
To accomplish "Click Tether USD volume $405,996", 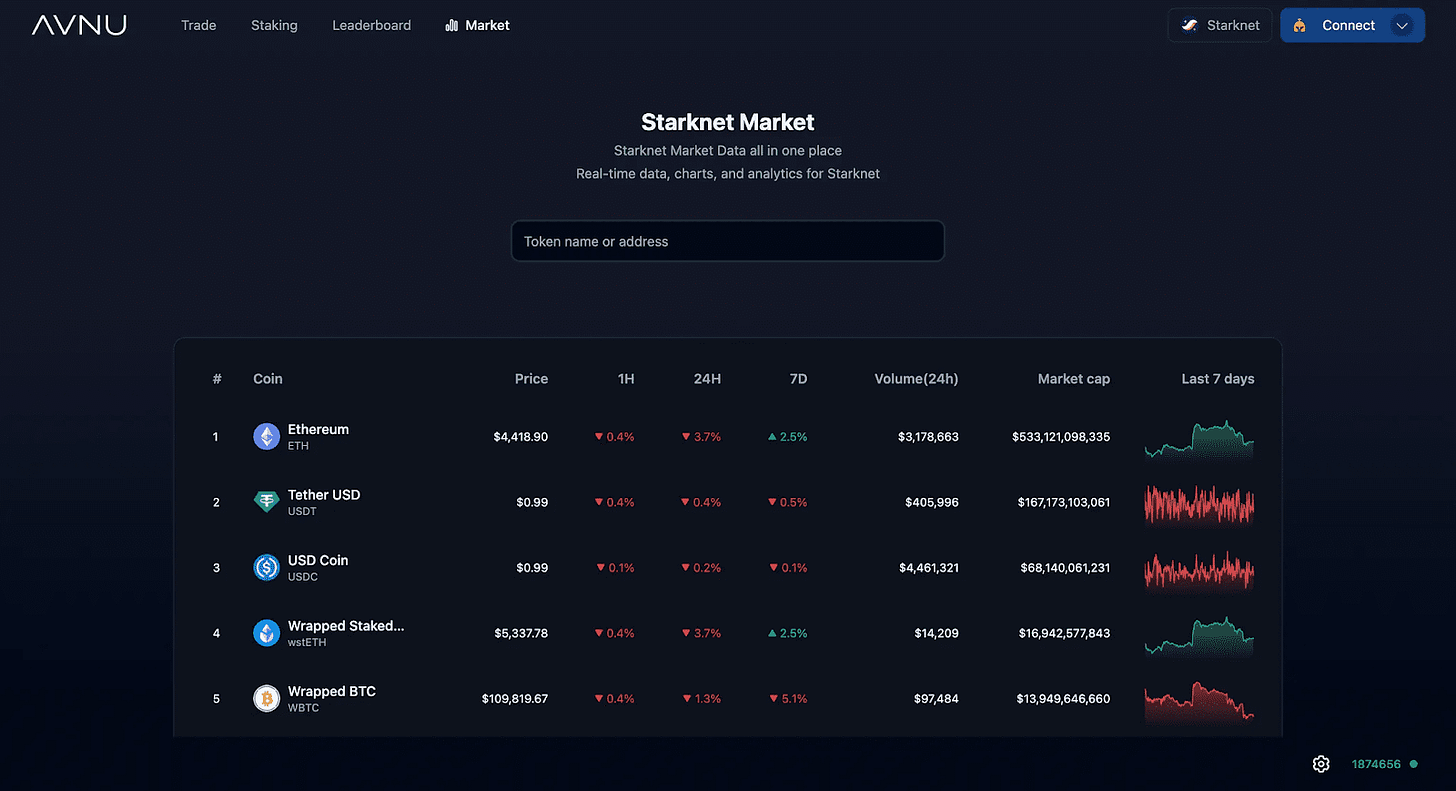I will [931, 502].
